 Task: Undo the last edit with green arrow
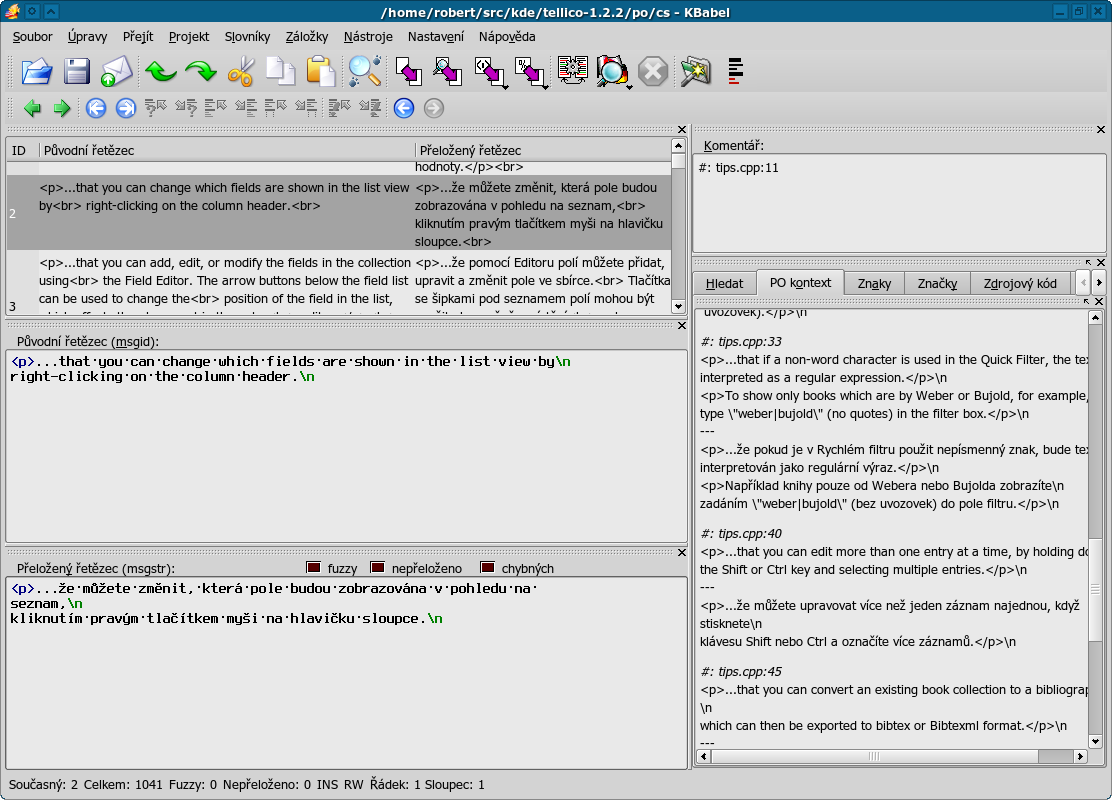tap(160, 71)
